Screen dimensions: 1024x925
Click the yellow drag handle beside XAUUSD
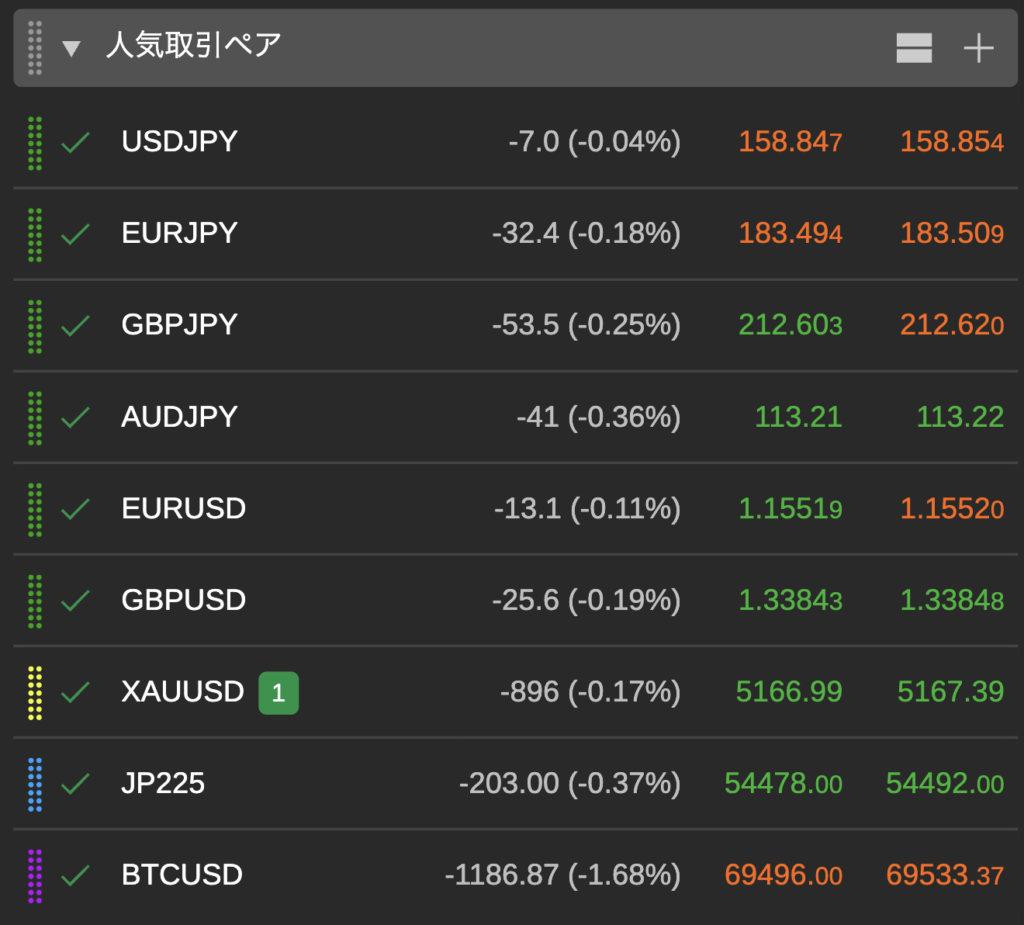[x=35, y=693]
